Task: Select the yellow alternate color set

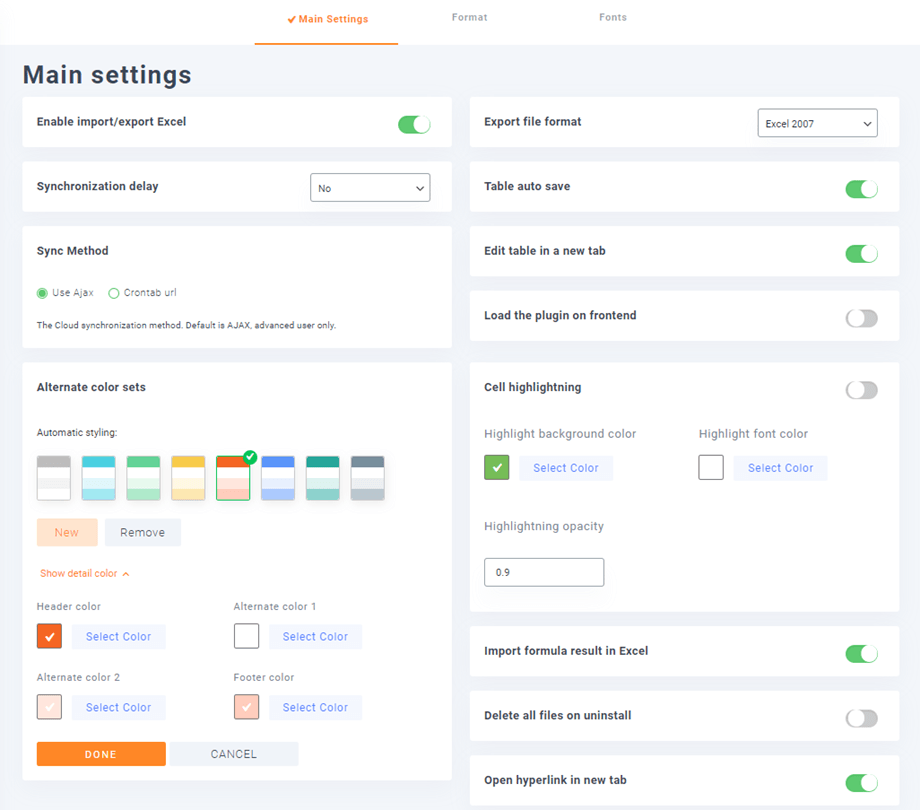Action: 188,478
